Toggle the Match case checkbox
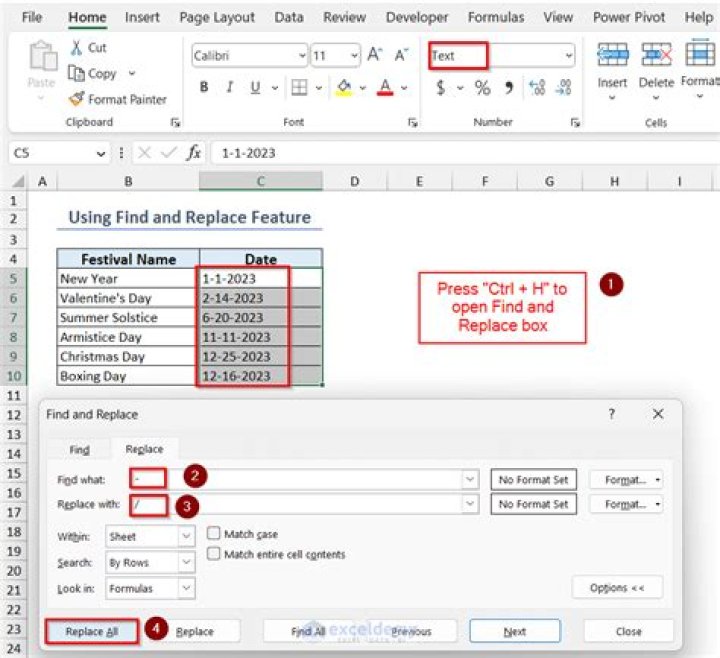This screenshot has height=658, width=720. tap(213, 533)
